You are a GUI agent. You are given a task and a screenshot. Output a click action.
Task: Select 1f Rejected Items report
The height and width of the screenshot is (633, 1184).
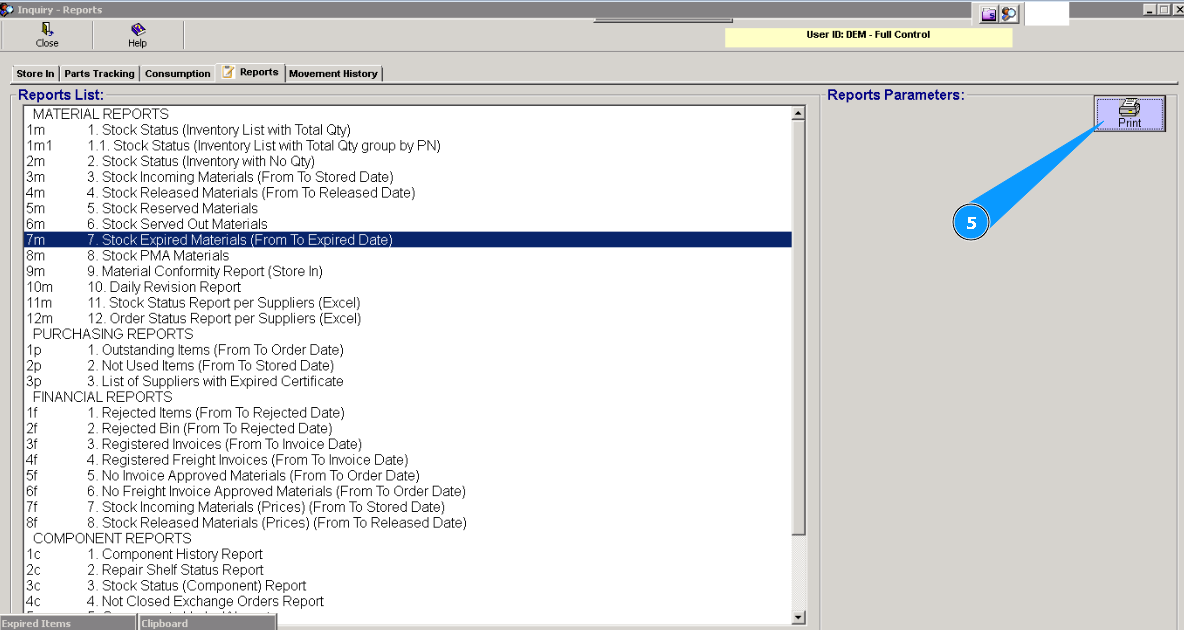(408, 412)
